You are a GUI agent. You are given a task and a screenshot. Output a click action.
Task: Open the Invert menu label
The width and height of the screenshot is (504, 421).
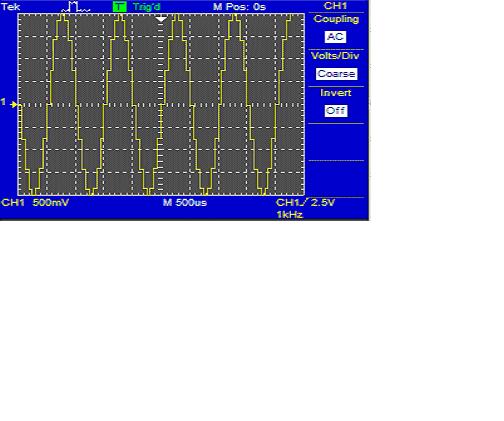(336, 93)
